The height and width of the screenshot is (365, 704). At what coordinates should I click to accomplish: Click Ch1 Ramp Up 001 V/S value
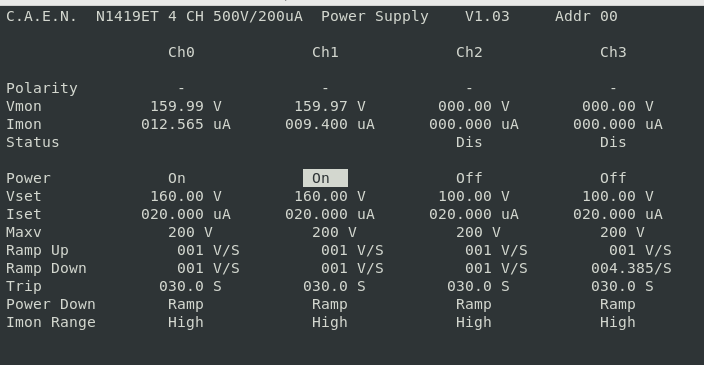pyautogui.click(x=352, y=250)
